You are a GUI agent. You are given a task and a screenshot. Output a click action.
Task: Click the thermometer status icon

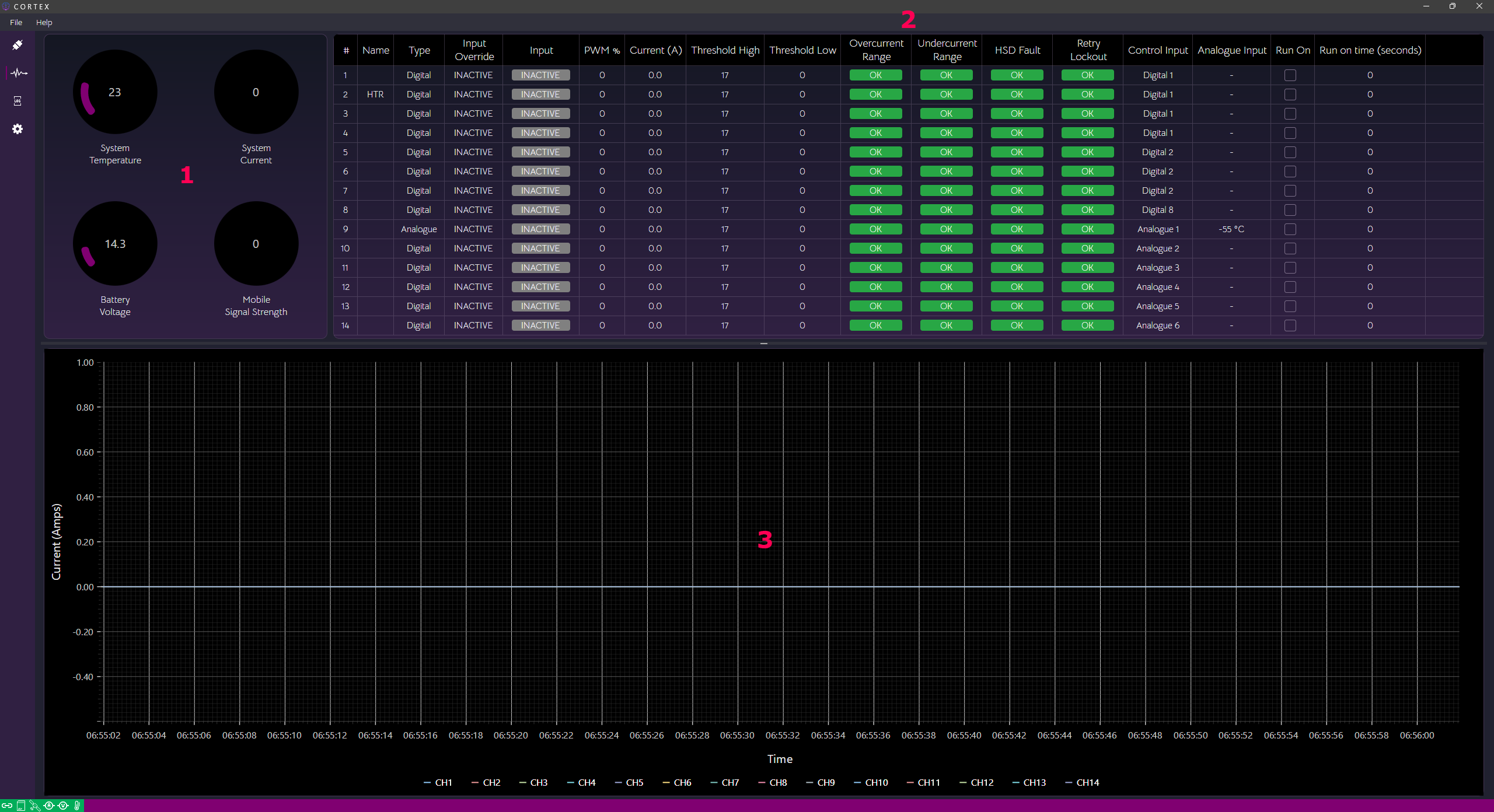(78, 806)
